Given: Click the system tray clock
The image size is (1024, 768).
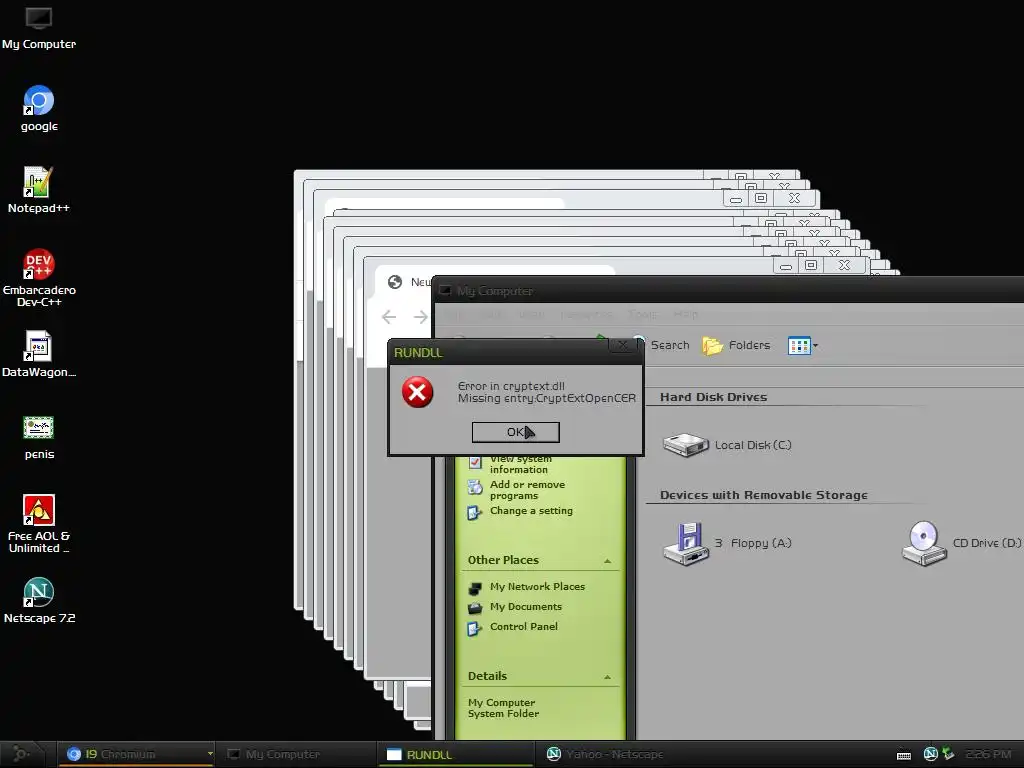Looking at the screenshot, I should coord(988,754).
